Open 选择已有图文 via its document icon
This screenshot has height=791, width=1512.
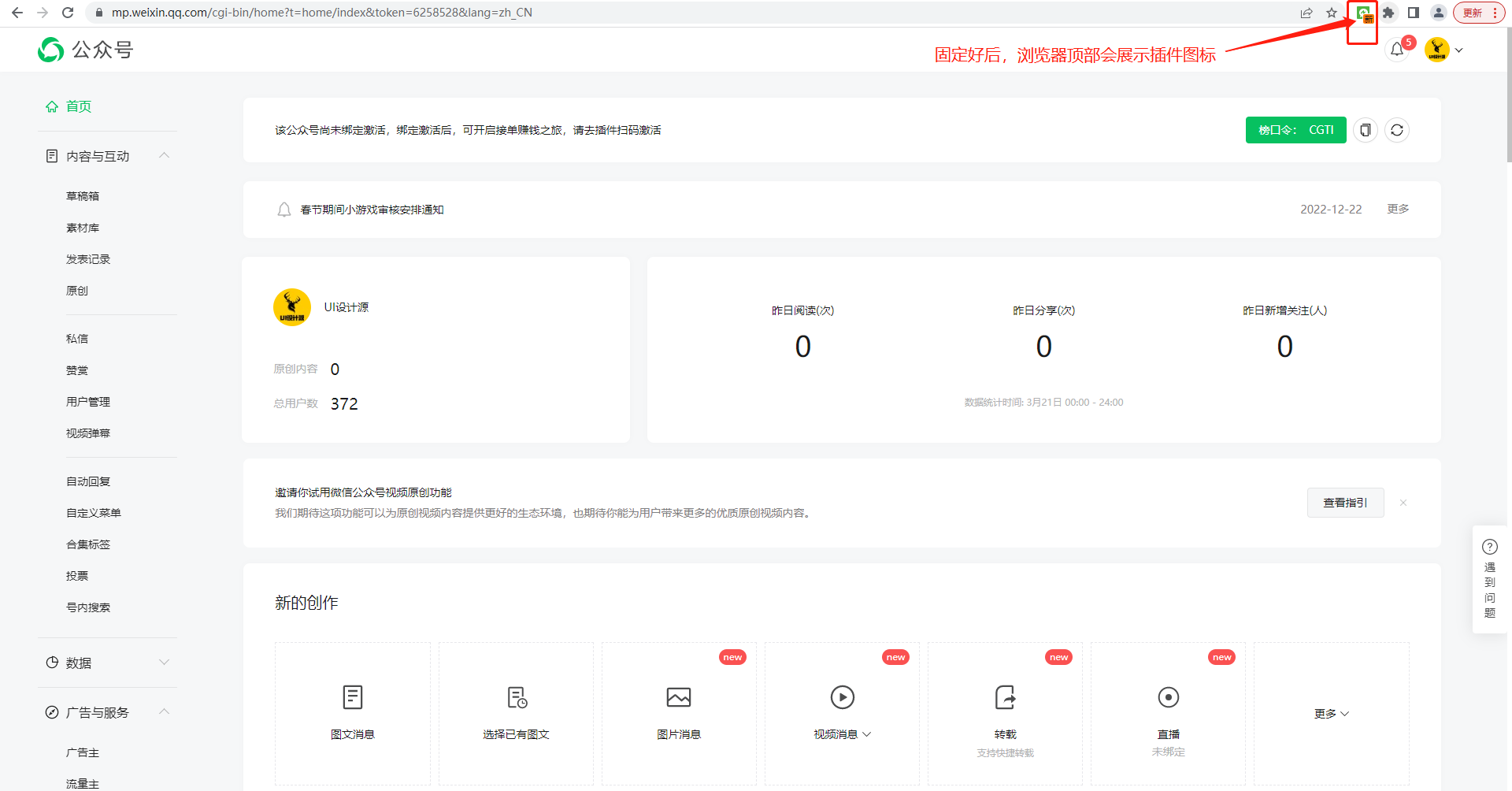pos(515,696)
